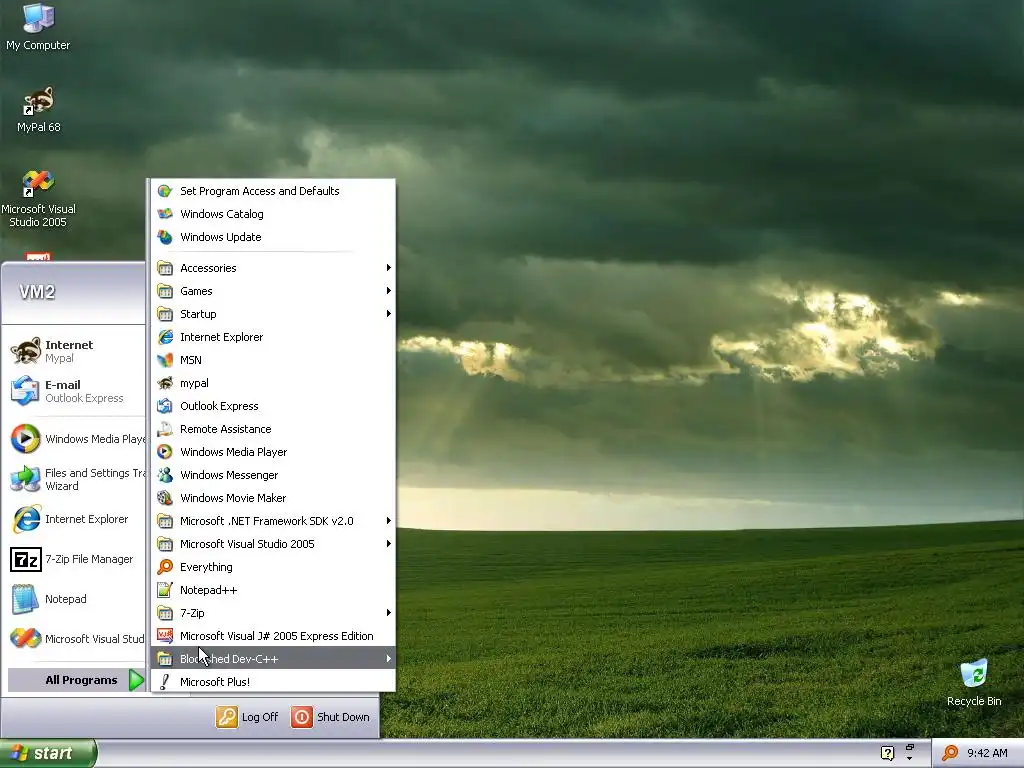Open the Games folder entry

[274, 291]
